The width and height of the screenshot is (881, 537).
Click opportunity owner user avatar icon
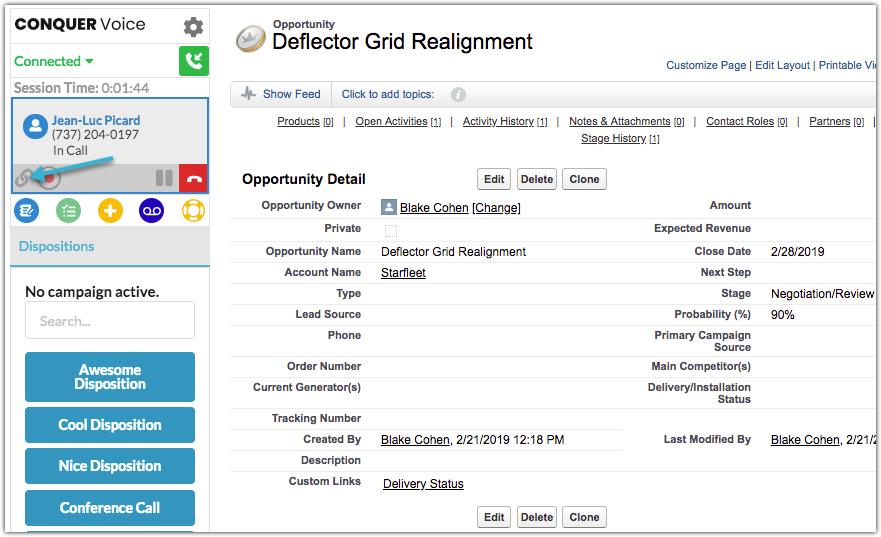pos(389,207)
